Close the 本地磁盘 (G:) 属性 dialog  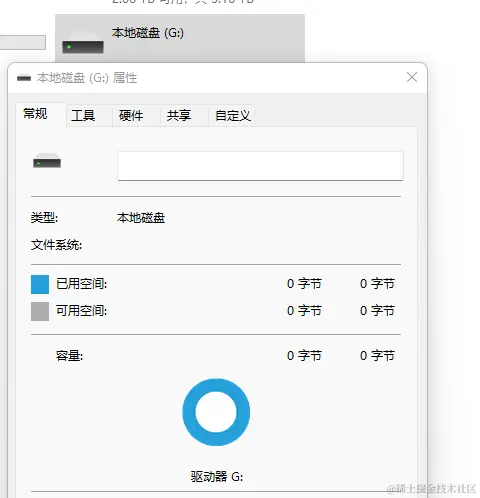[412, 77]
